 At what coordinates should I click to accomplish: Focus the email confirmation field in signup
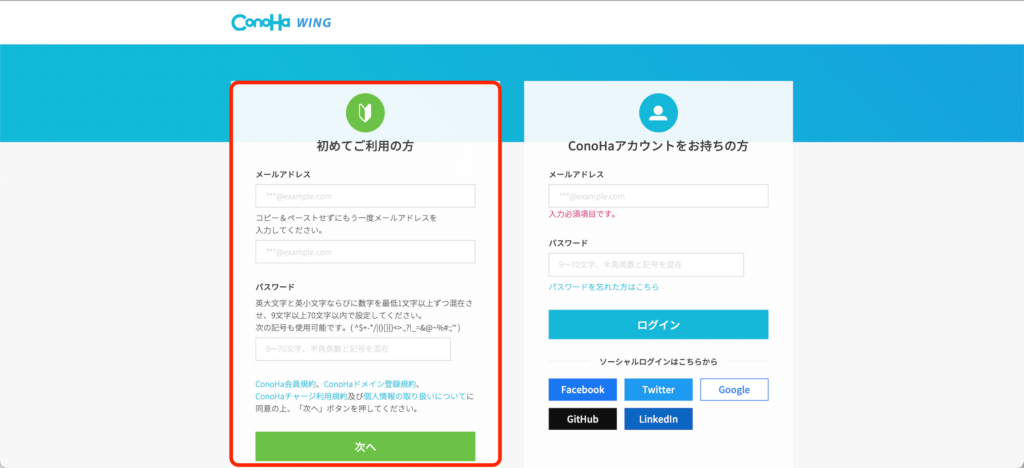tap(365, 252)
